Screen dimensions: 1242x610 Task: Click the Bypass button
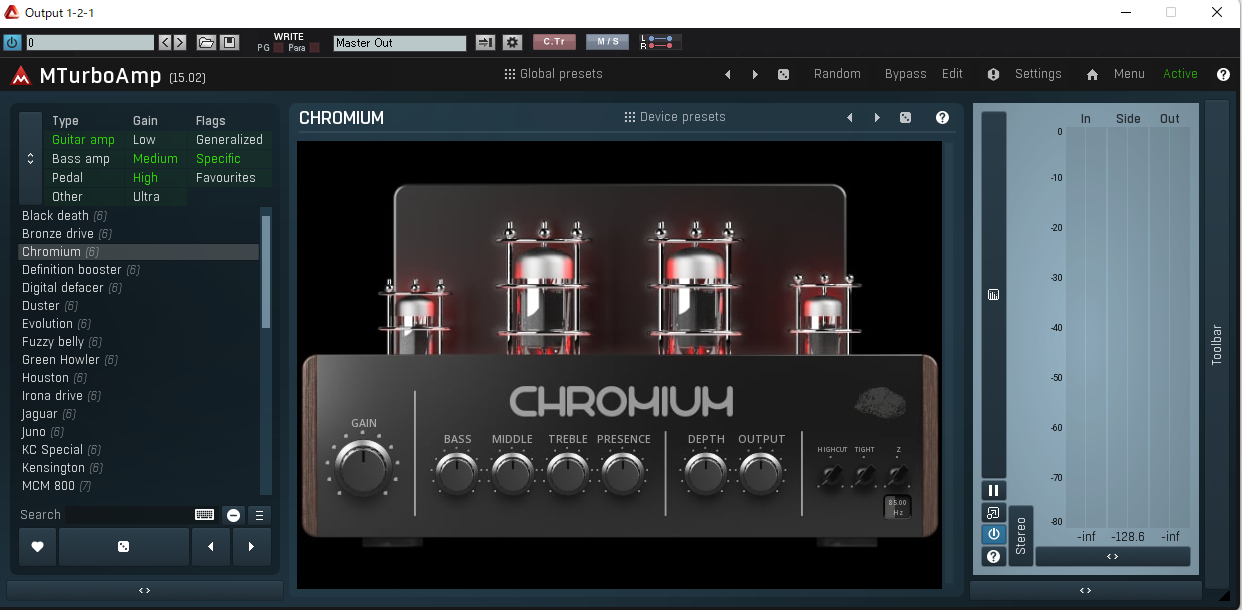click(x=905, y=74)
